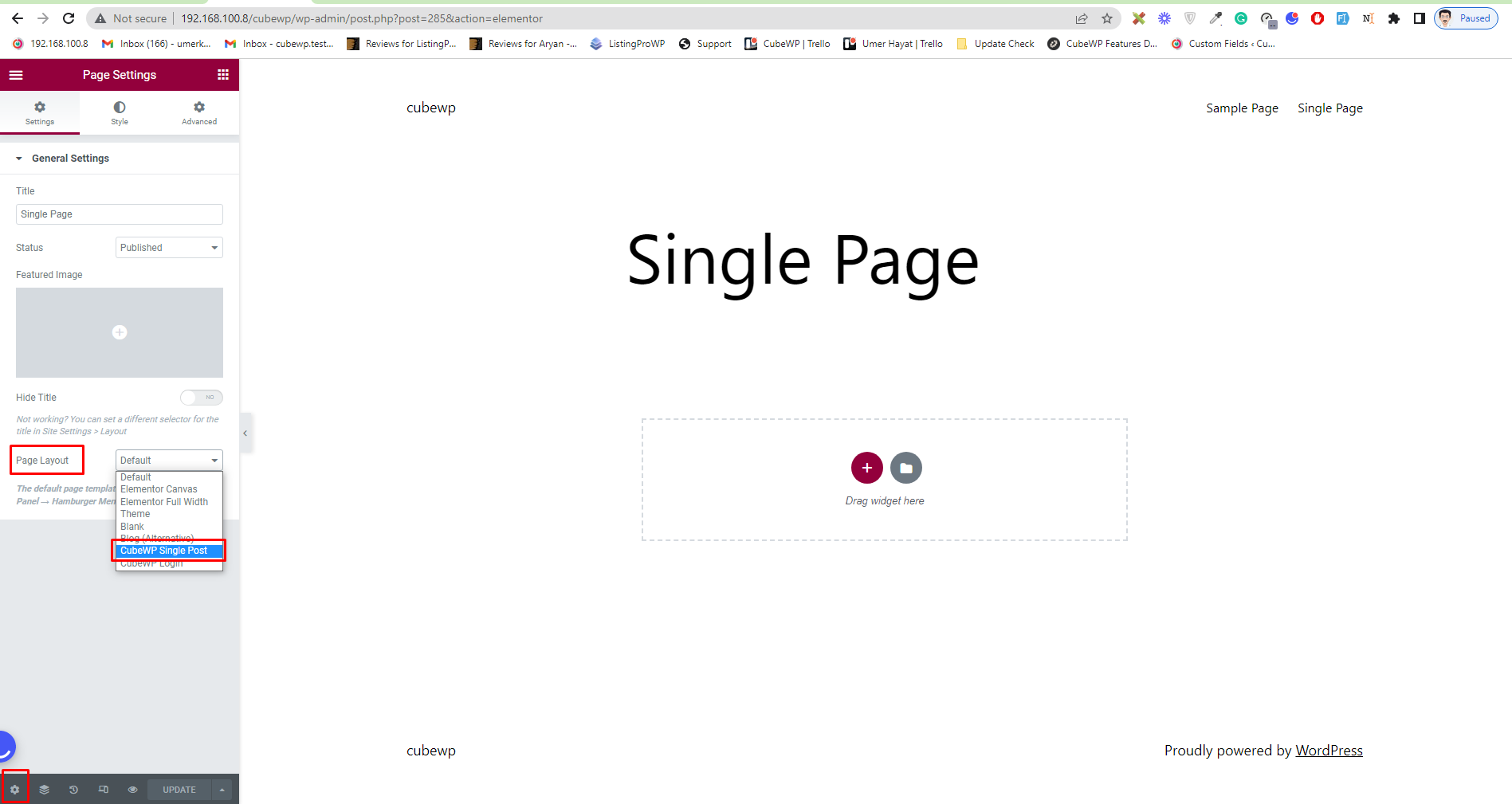Viewport: 1512px width, 804px height.
Task: Open the Single Page menu link
Action: point(1330,108)
